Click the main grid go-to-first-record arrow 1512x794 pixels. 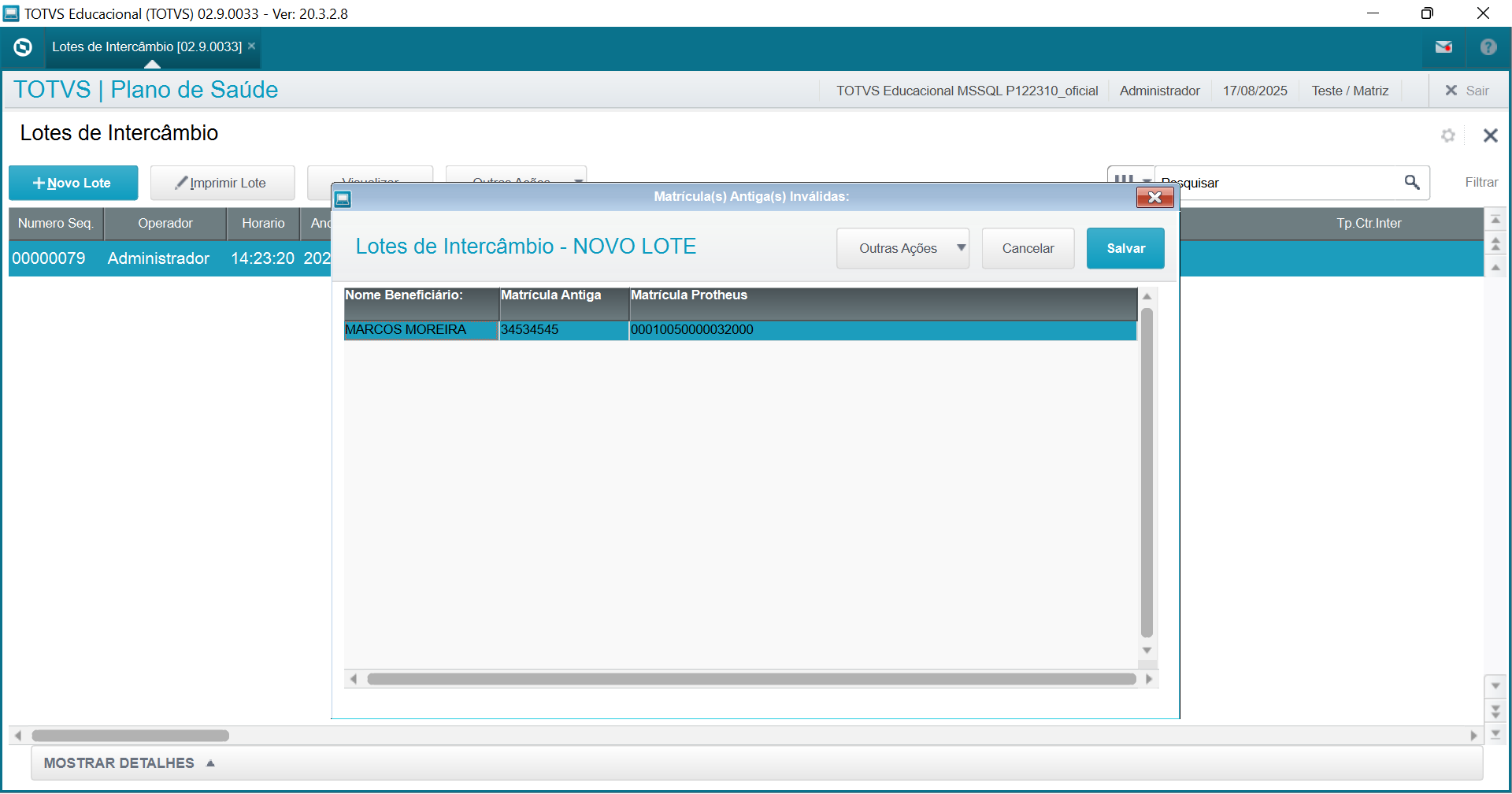point(1495,220)
